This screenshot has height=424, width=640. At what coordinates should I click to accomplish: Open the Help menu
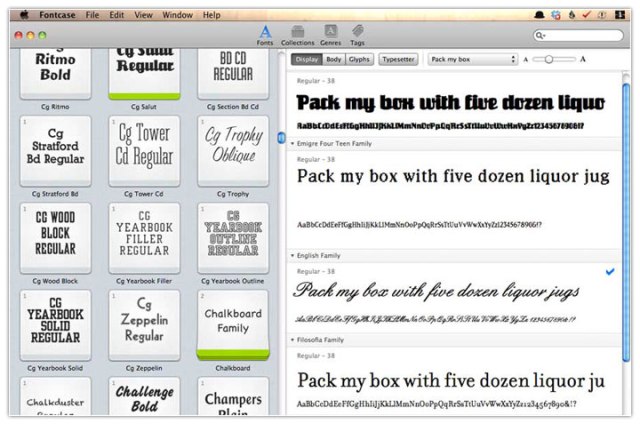[x=211, y=15]
